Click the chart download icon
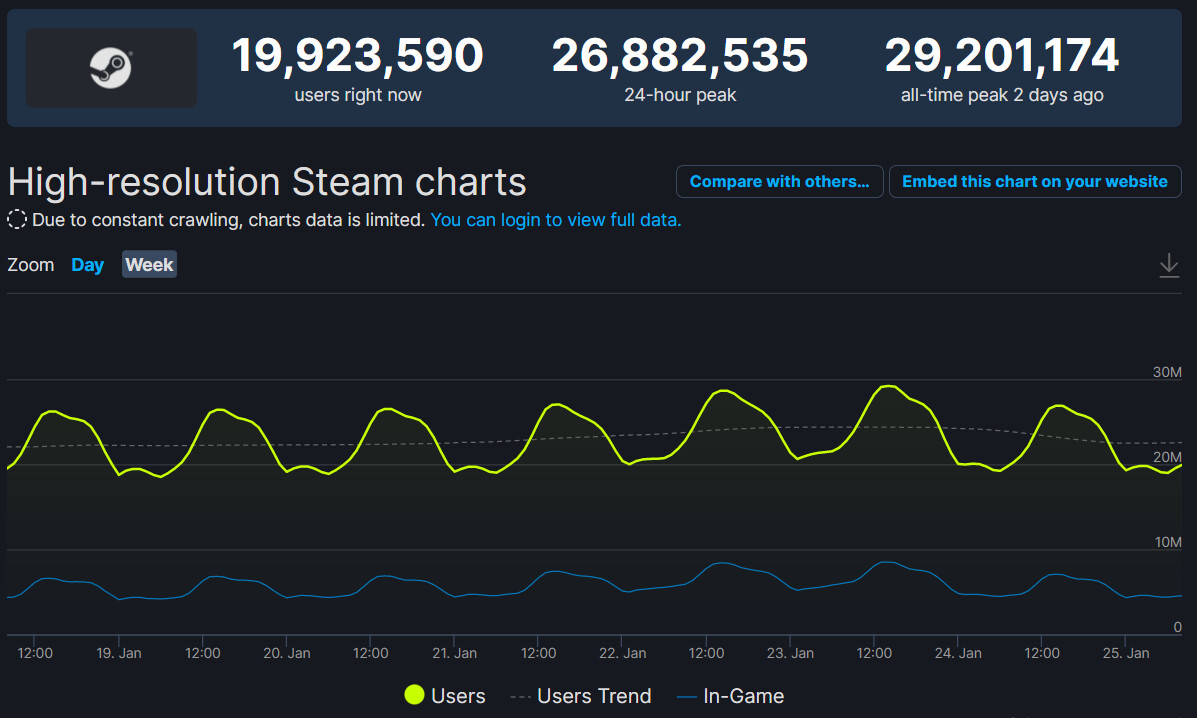The width and height of the screenshot is (1197, 718). 1168,265
